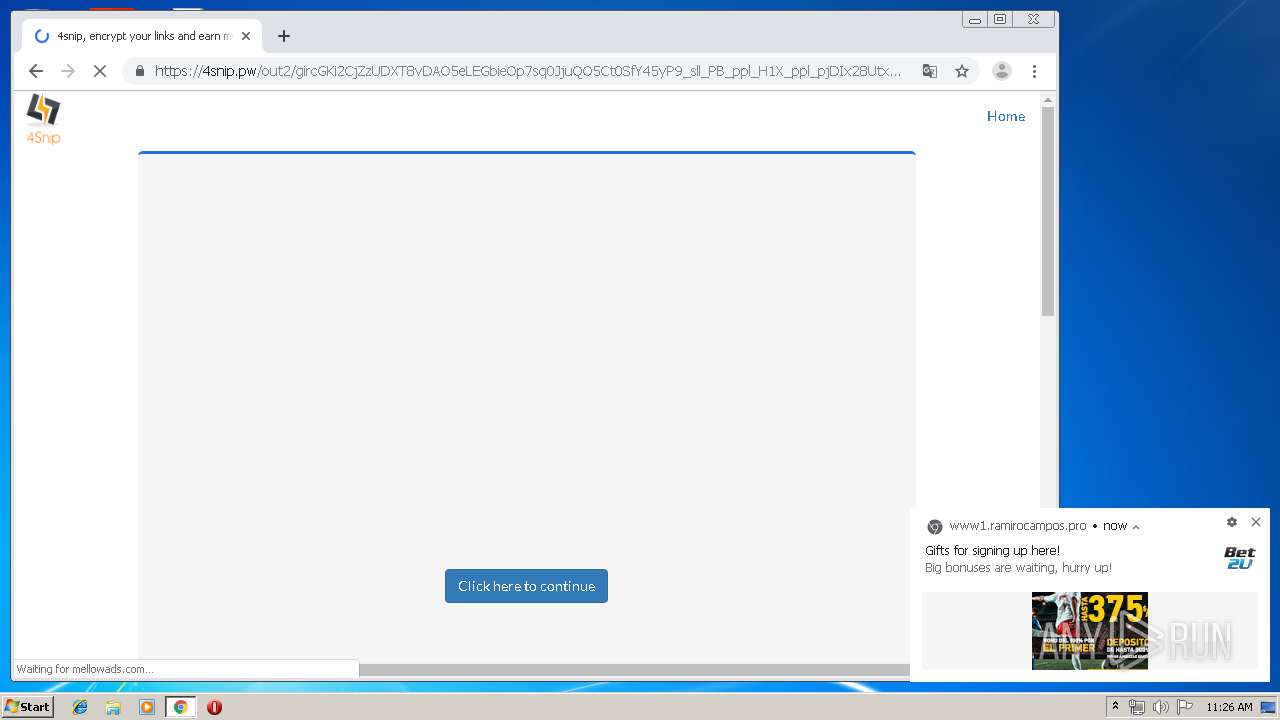Viewport: 1280px width, 720px height.
Task: Go back to the previous page
Action: tap(36, 71)
